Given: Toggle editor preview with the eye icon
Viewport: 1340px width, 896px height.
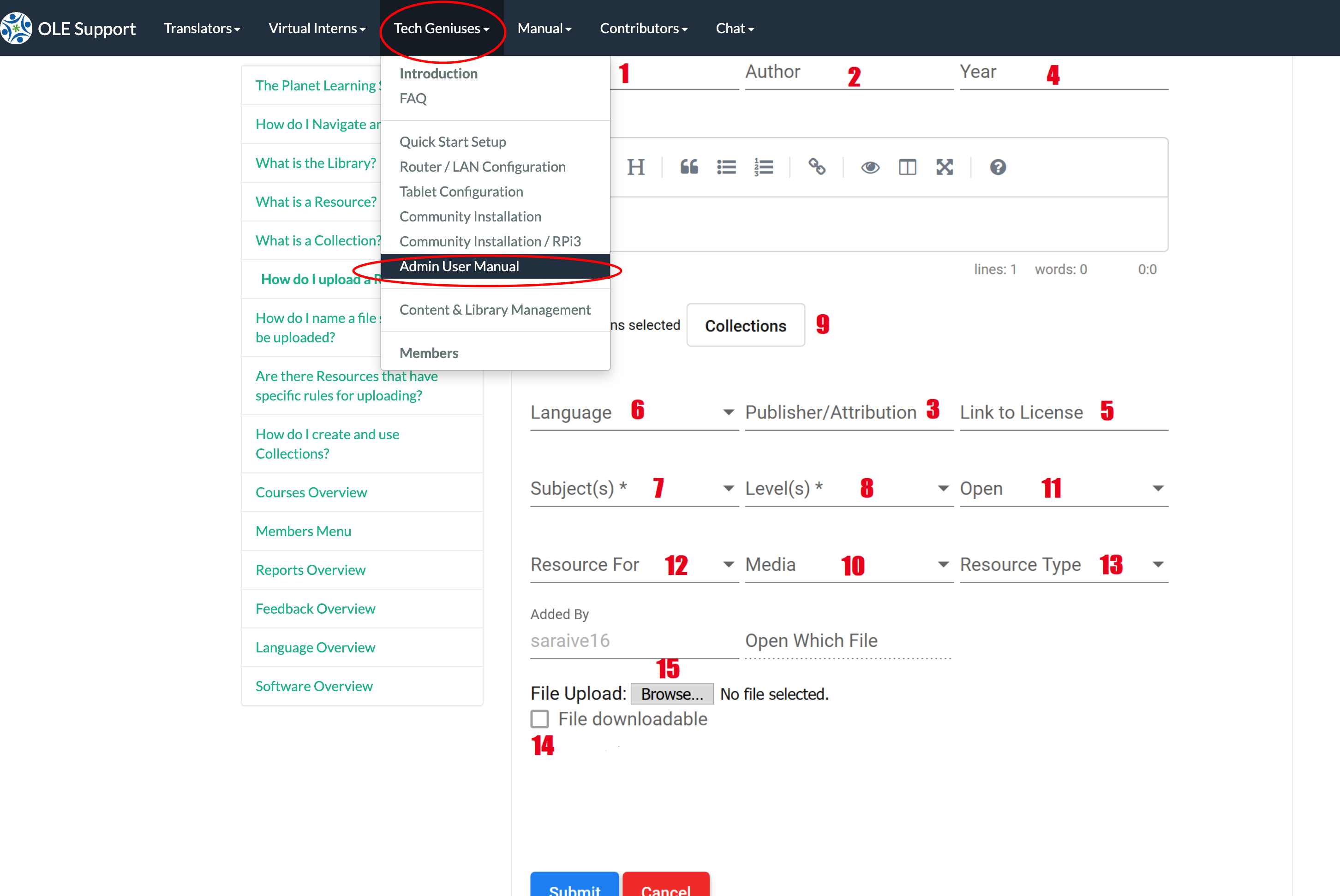Looking at the screenshot, I should point(870,167).
